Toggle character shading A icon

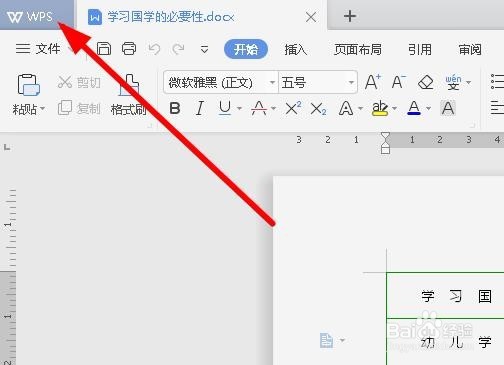click(x=448, y=108)
